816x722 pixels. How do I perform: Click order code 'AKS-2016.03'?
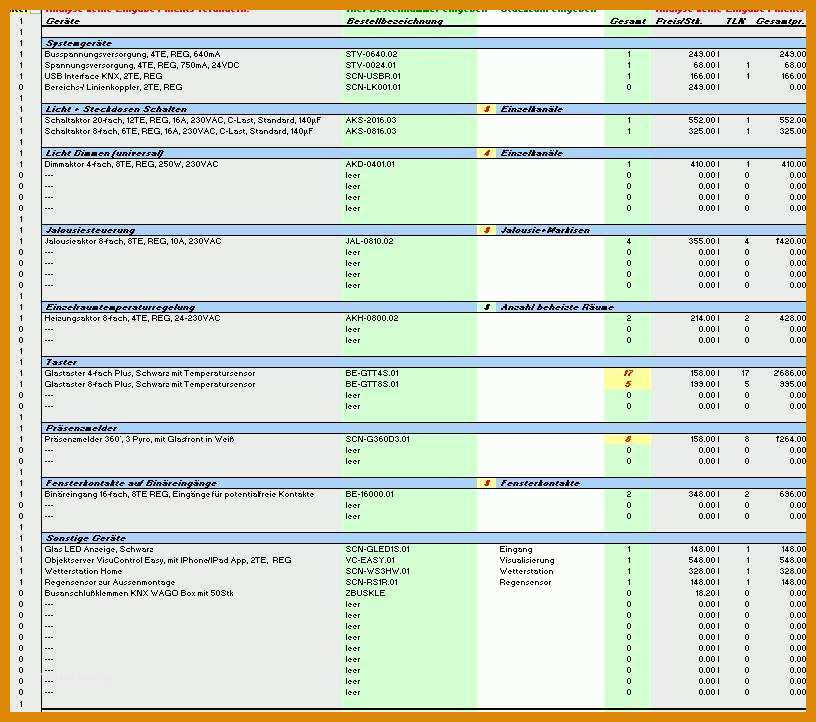371,120
